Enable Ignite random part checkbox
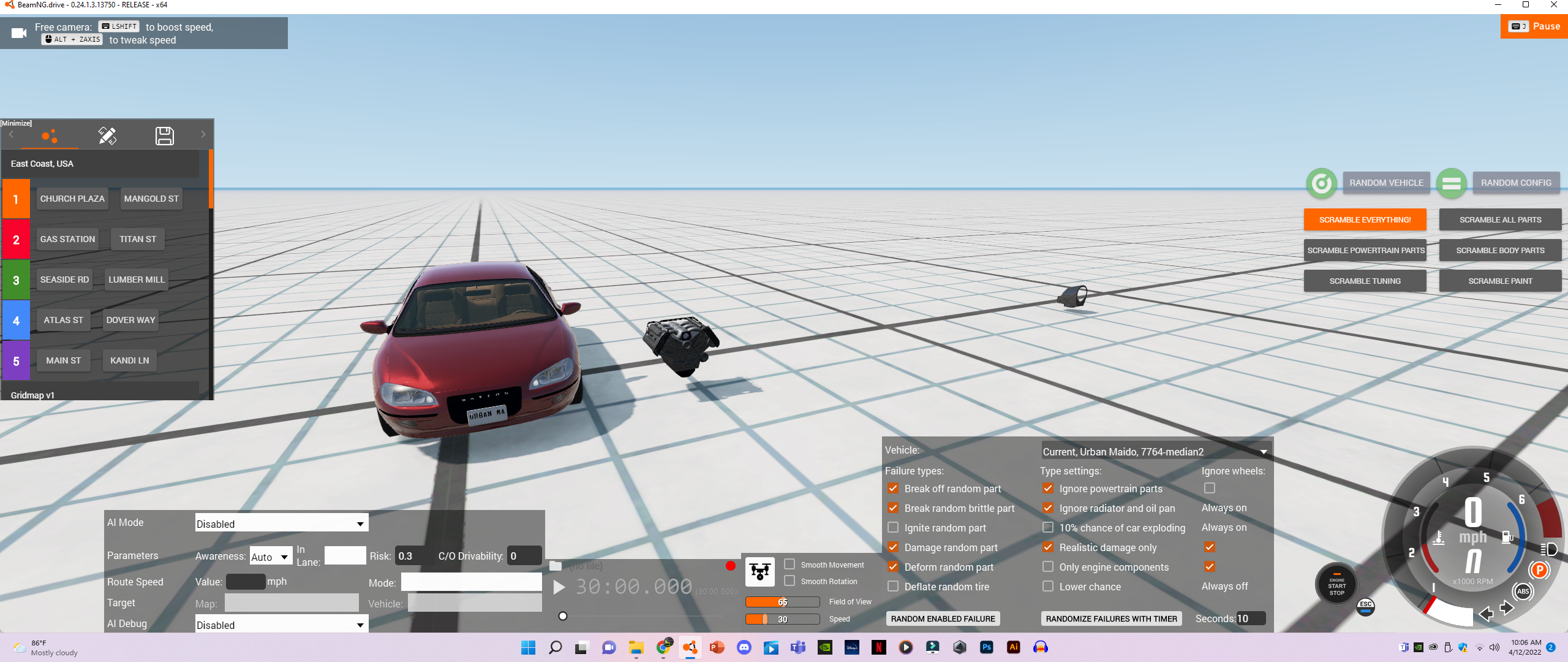 (893, 528)
